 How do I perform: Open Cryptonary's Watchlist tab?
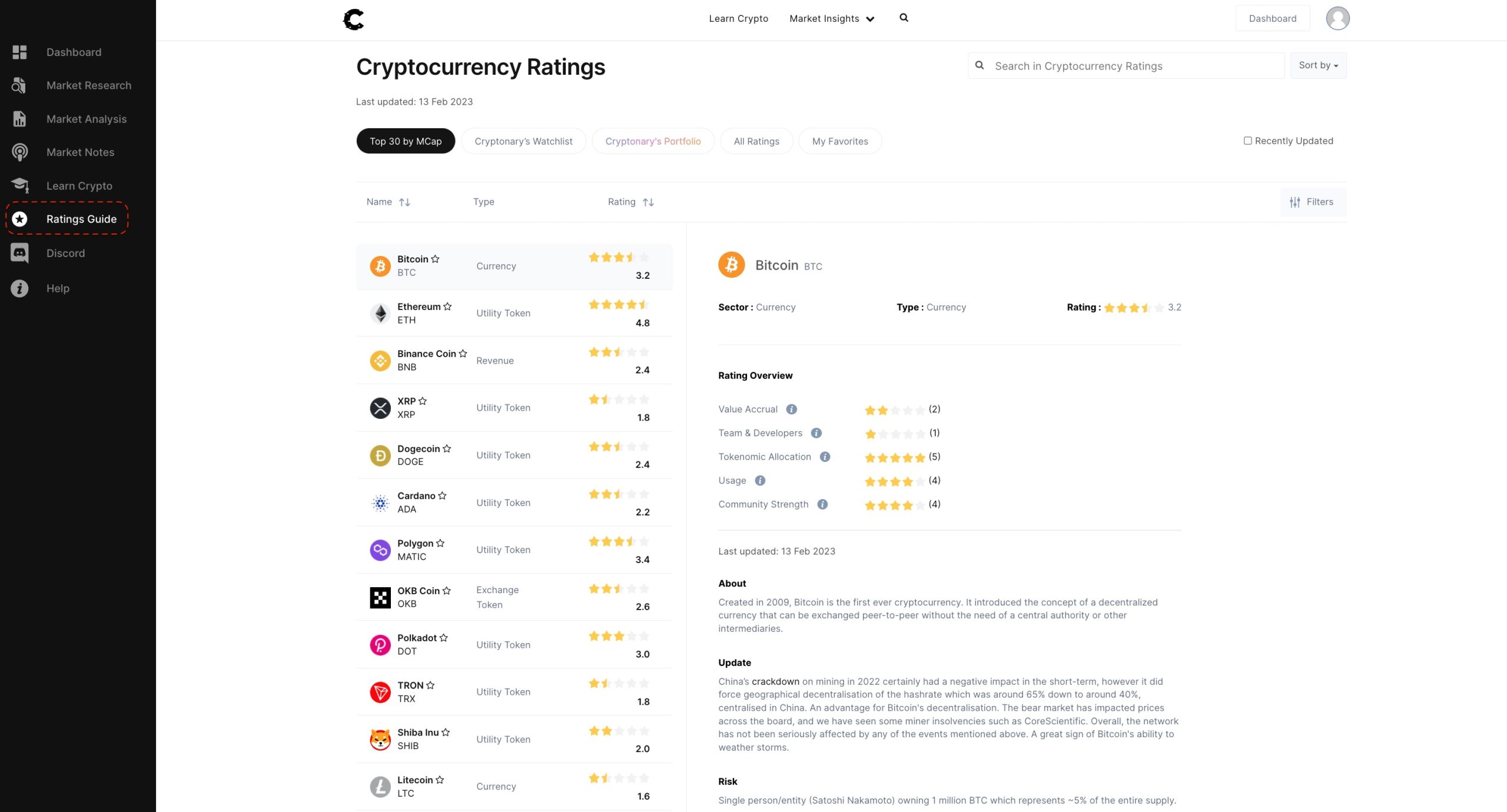pos(523,141)
